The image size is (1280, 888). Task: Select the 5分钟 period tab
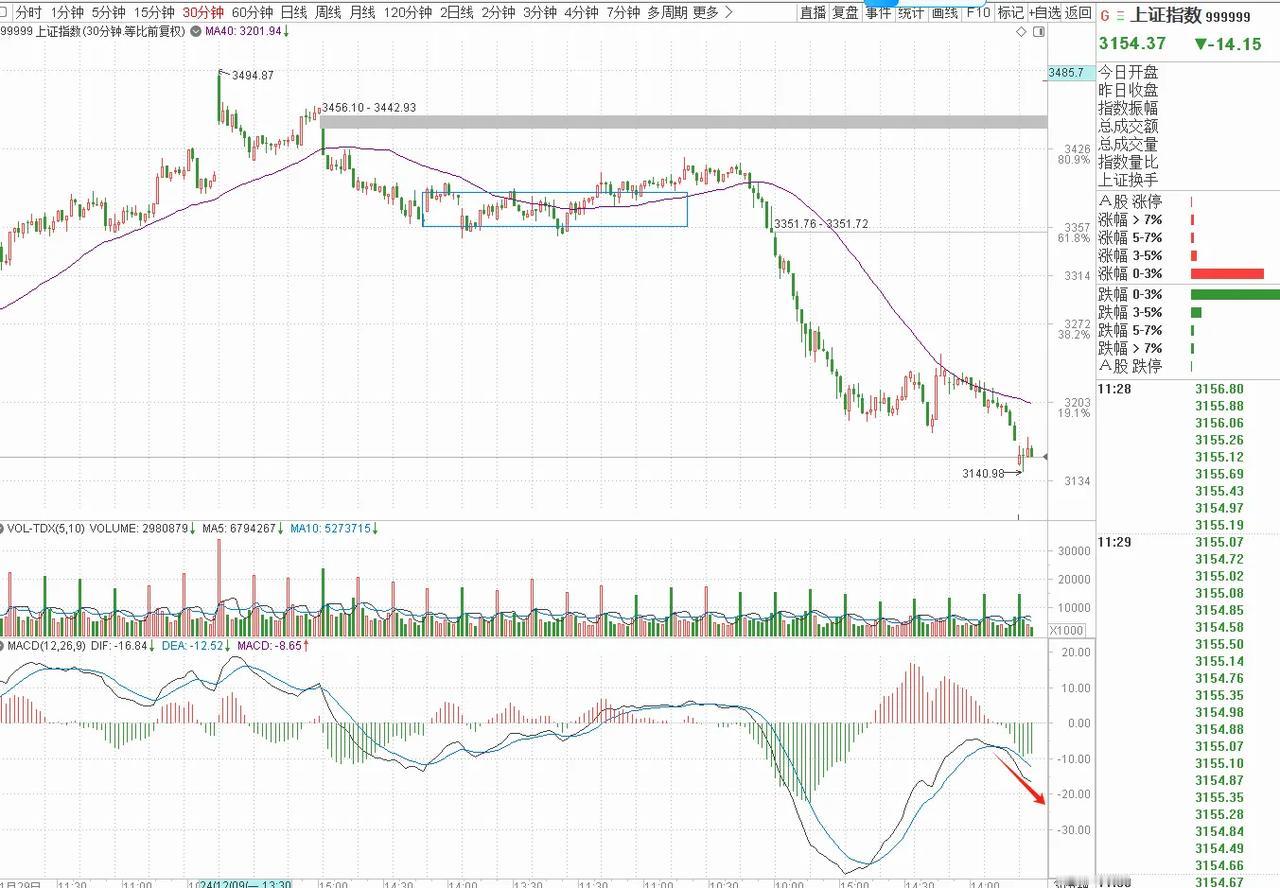click(x=108, y=12)
